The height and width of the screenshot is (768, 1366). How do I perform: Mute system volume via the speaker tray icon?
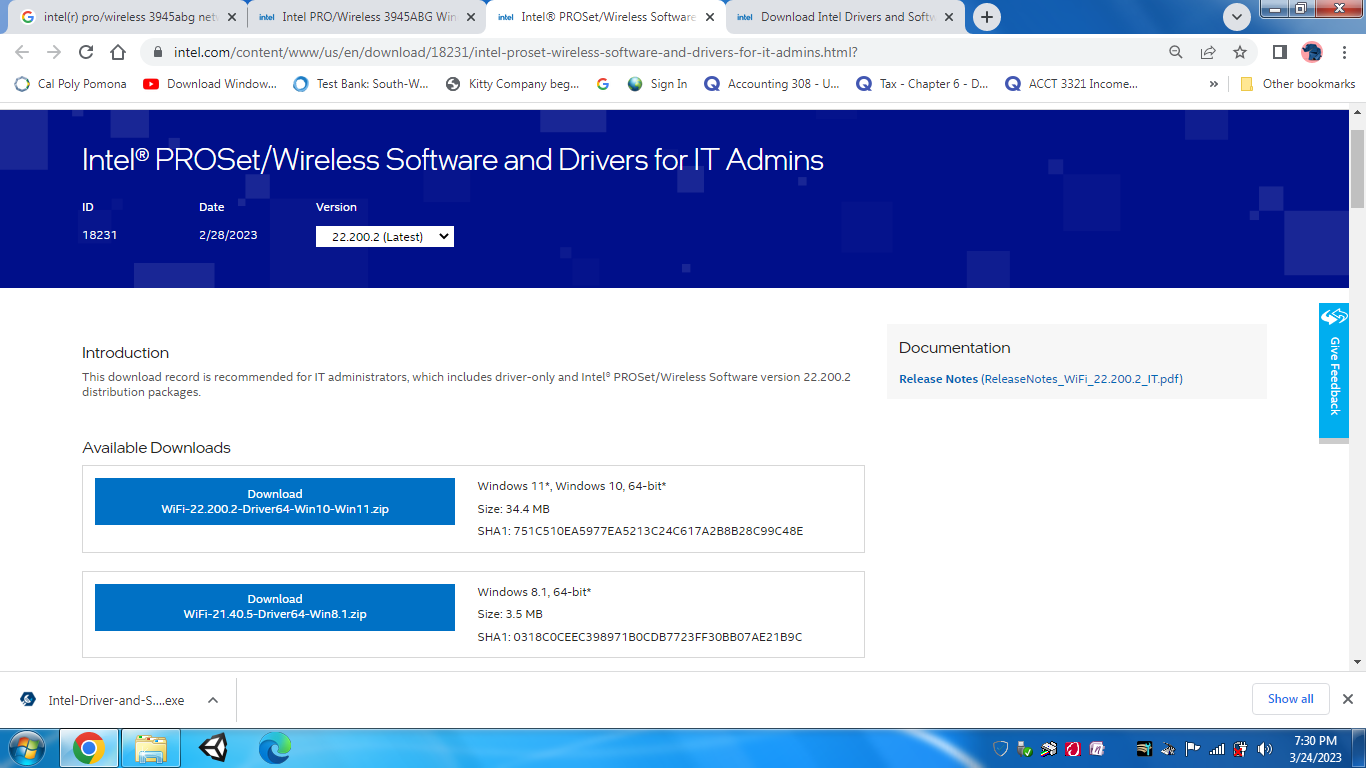point(1262,748)
